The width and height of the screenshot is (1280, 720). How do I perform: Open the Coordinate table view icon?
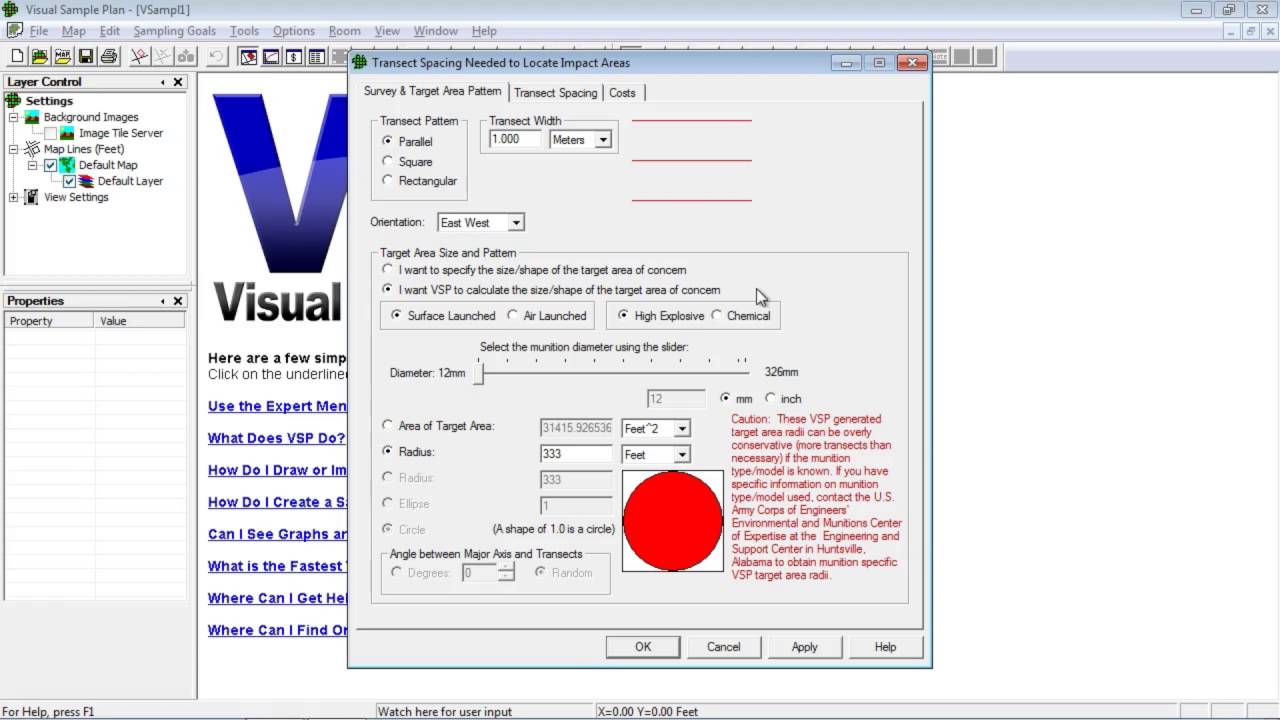coord(317,57)
